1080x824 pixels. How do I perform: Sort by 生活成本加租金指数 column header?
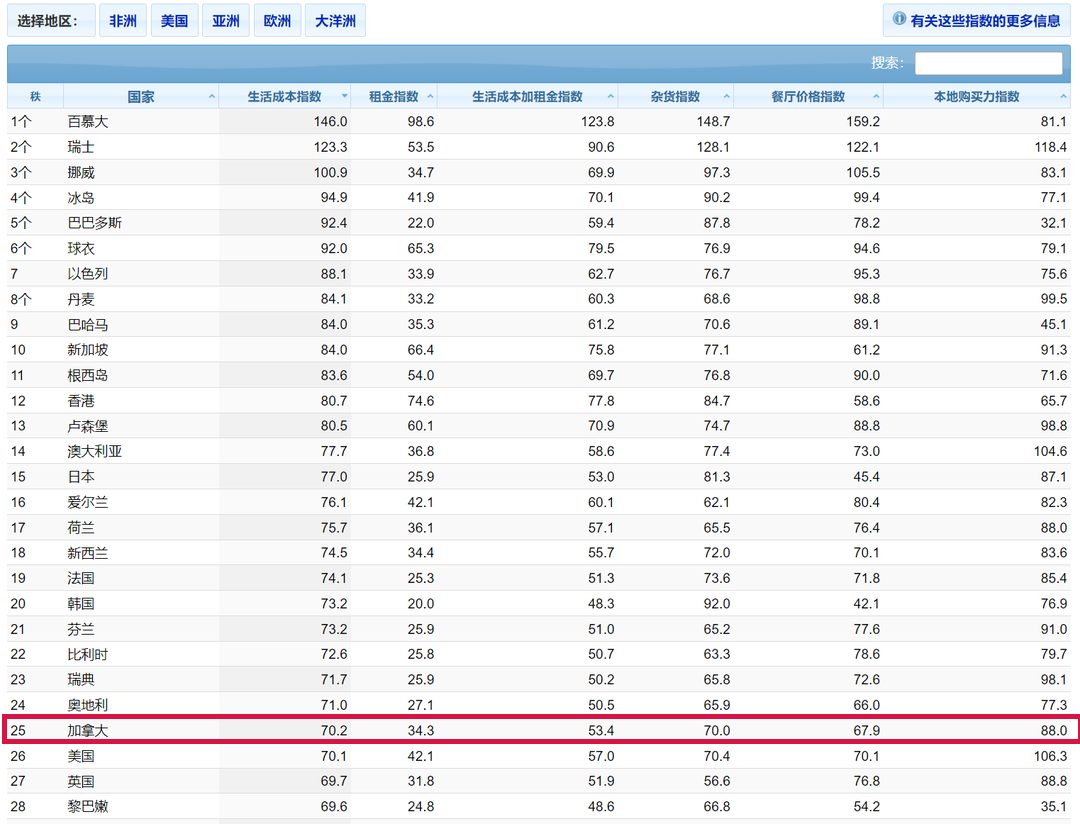click(x=528, y=96)
